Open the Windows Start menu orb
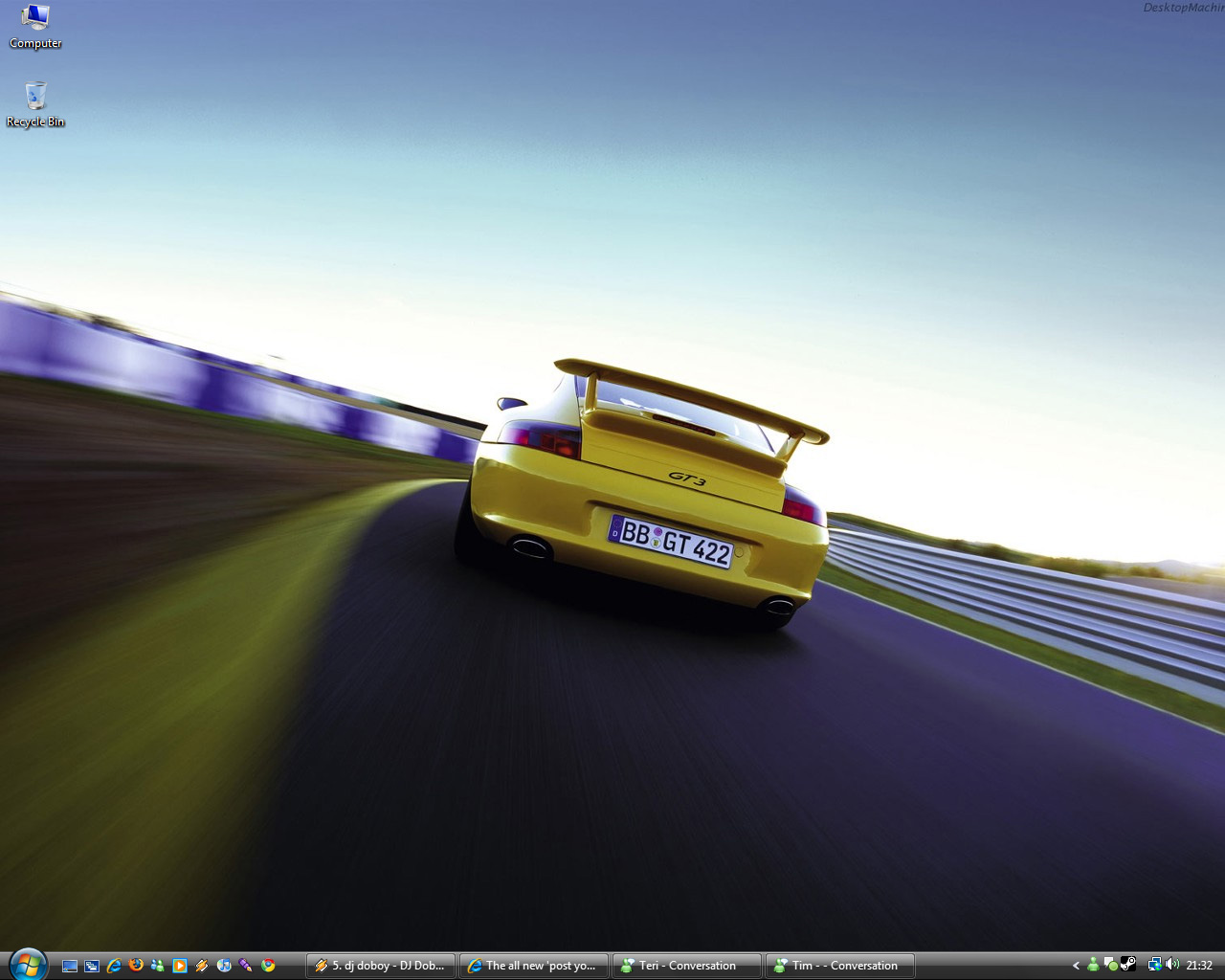1225x980 pixels. (x=27, y=964)
